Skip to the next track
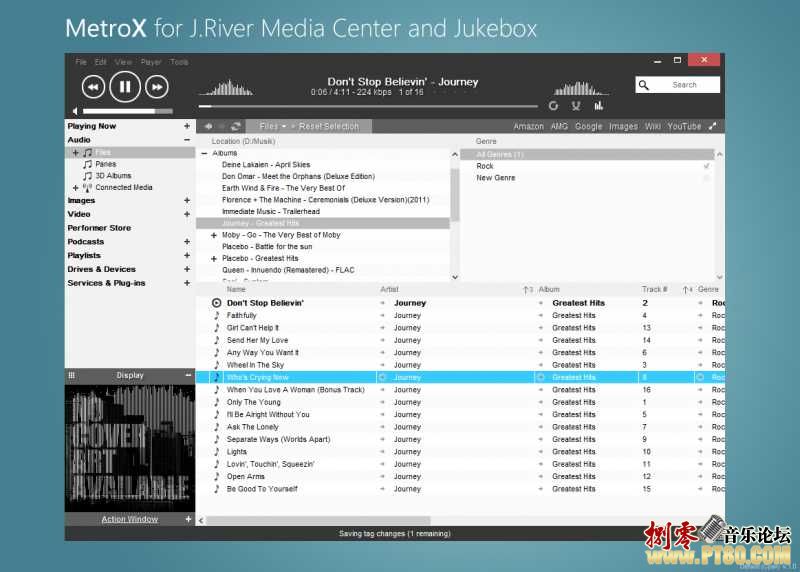800x572 pixels. [x=157, y=87]
